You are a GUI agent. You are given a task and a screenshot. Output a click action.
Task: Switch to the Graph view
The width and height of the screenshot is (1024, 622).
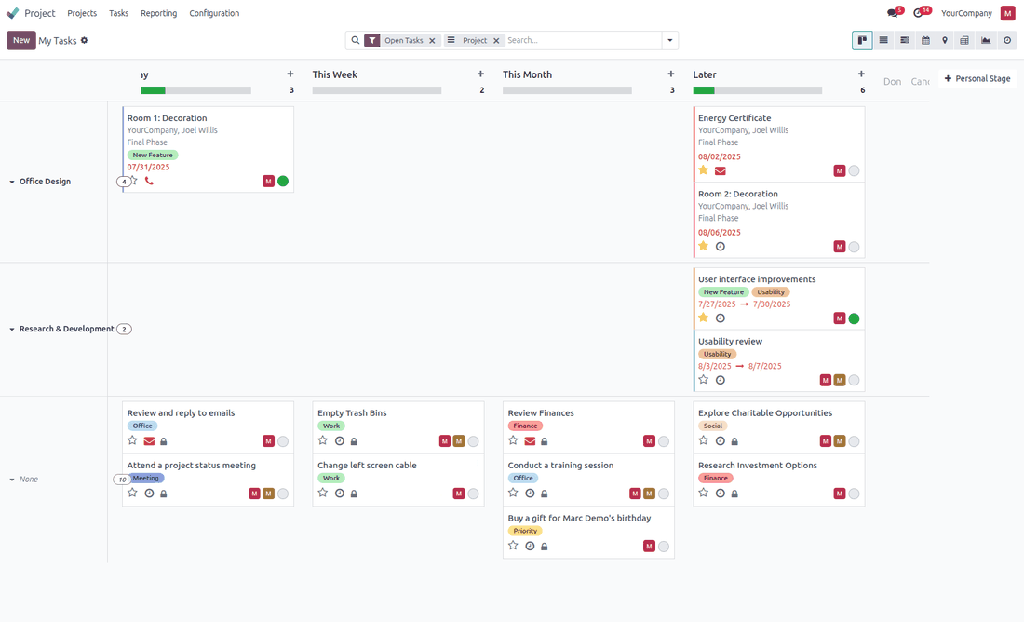(985, 41)
